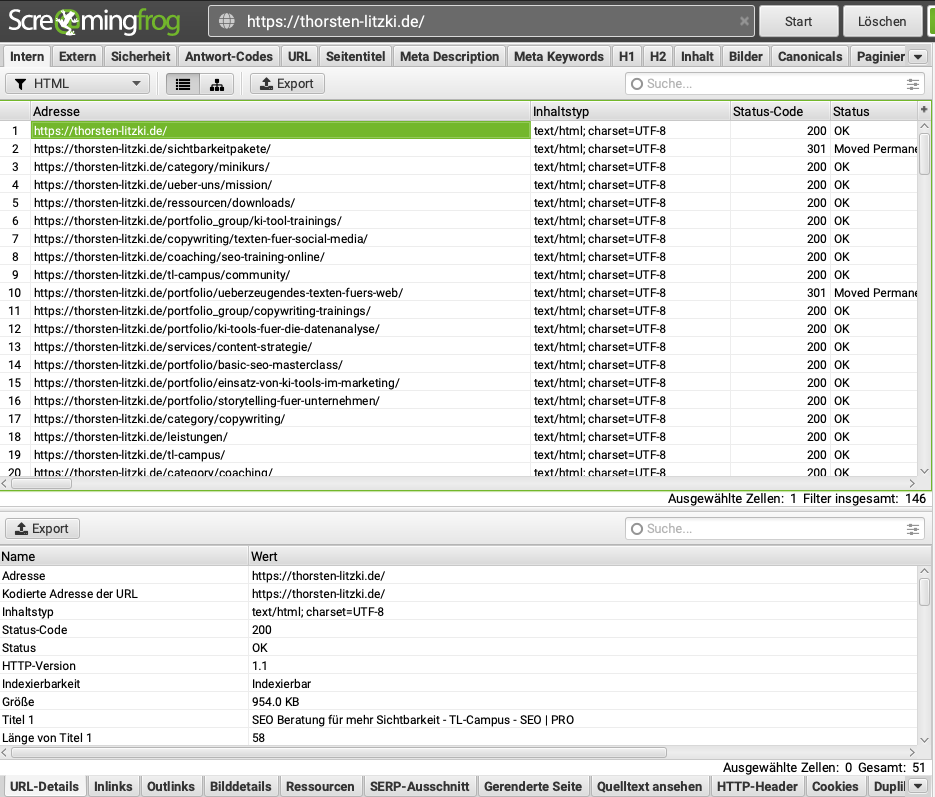Select row with tl-campus/community URL
The width and height of the screenshot is (935, 797).
pos(458,275)
